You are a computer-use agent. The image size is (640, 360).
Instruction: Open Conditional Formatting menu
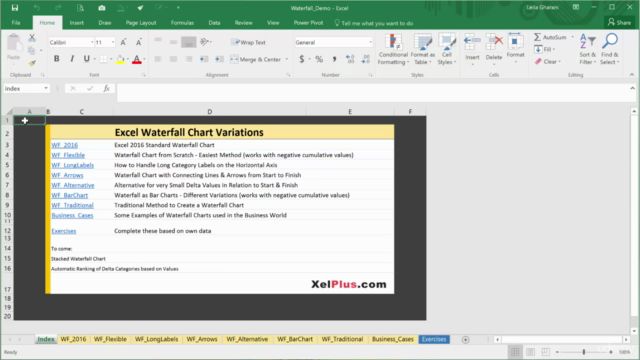coord(393,49)
